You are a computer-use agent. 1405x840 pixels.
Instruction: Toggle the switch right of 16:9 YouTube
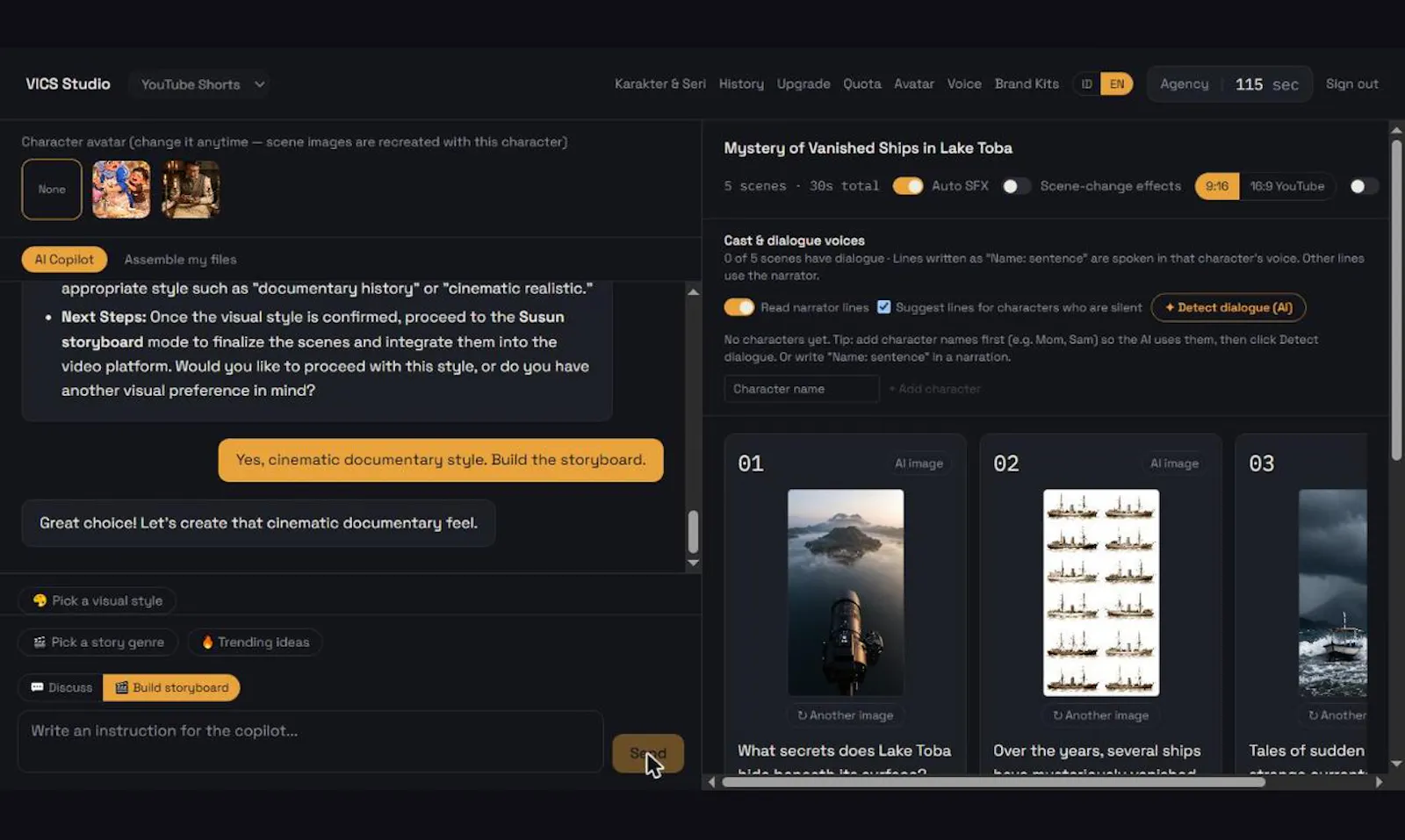pyautogui.click(x=1364, y=186)
